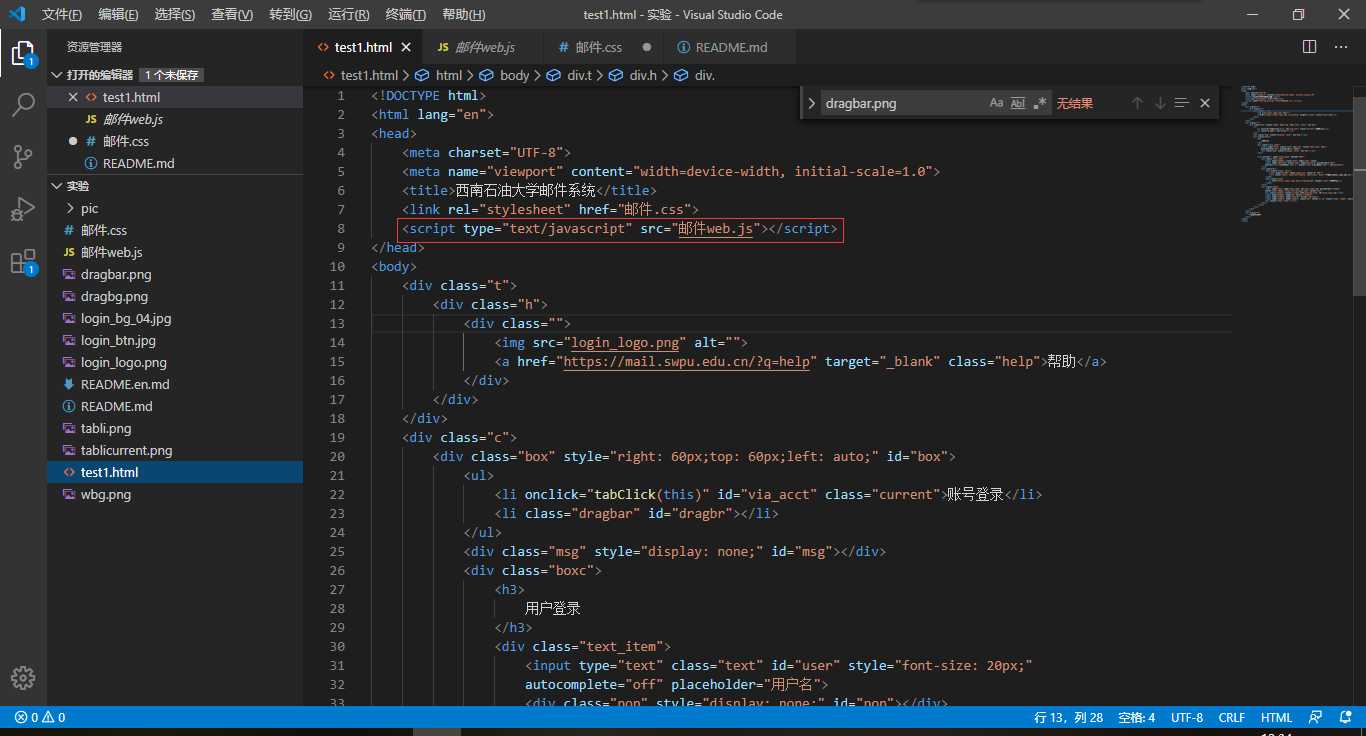Select 邮件web.js in open editors list

(133, 119)
